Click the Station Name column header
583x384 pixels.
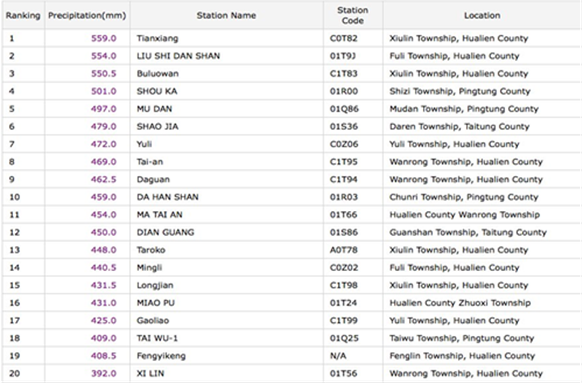point(226,16)
